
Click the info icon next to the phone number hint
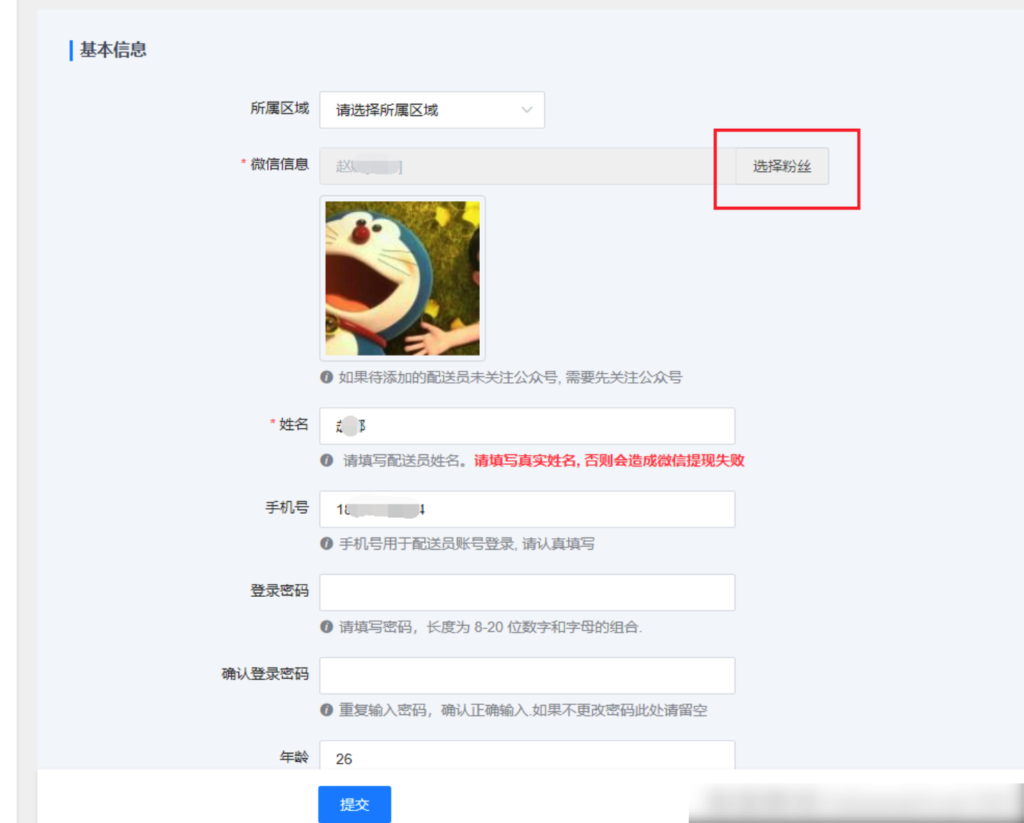click(x=325, y=544)
